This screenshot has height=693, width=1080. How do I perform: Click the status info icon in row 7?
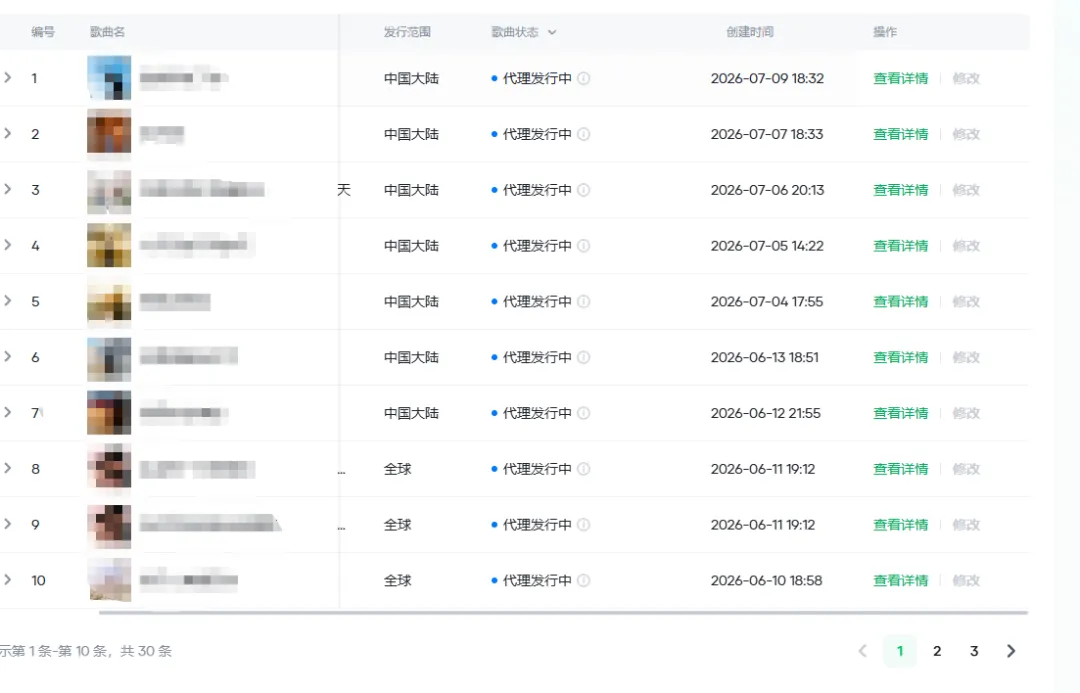coord(583,413)
